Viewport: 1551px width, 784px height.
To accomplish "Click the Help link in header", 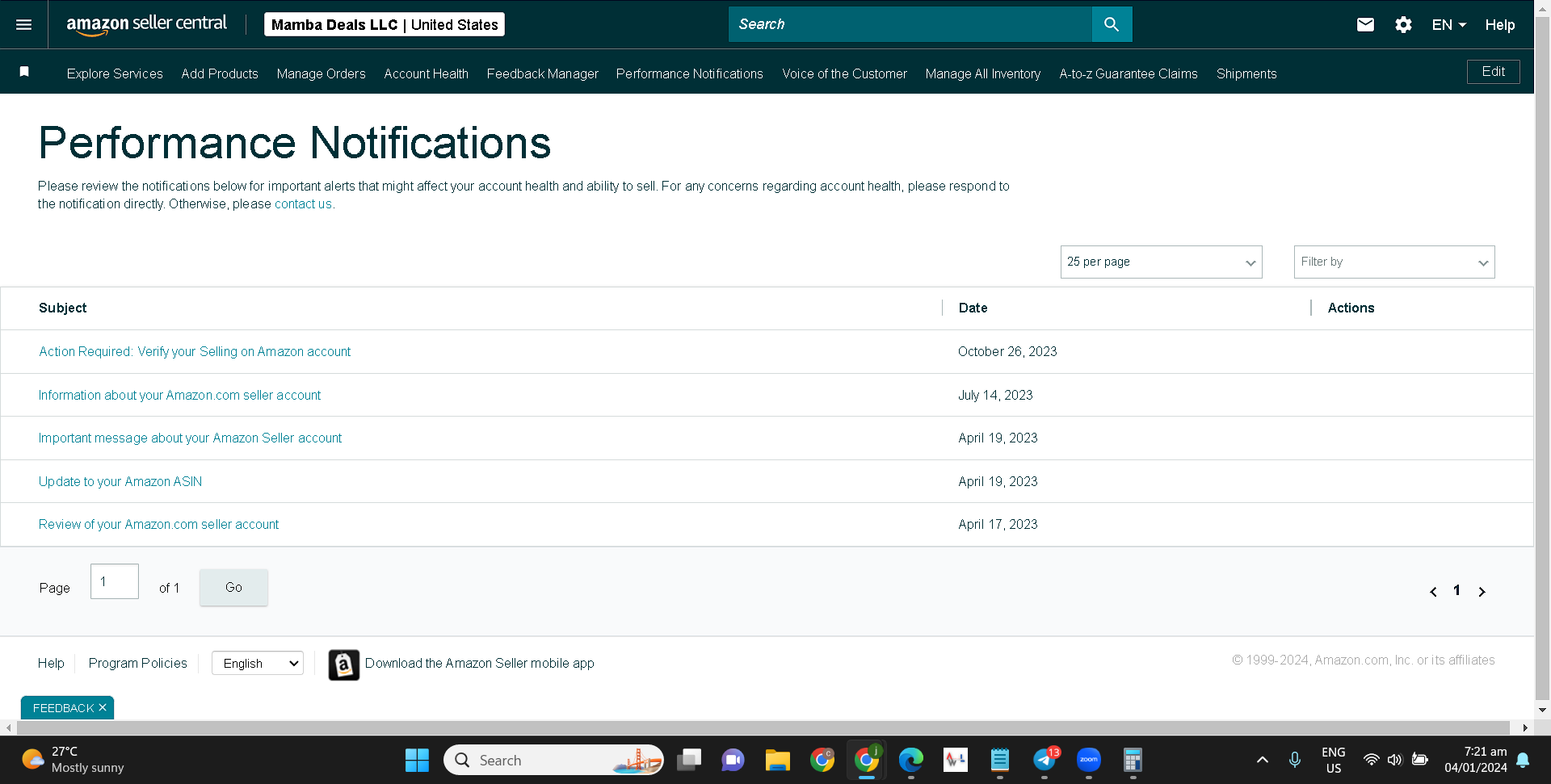I will click(x=1500, y=25).
